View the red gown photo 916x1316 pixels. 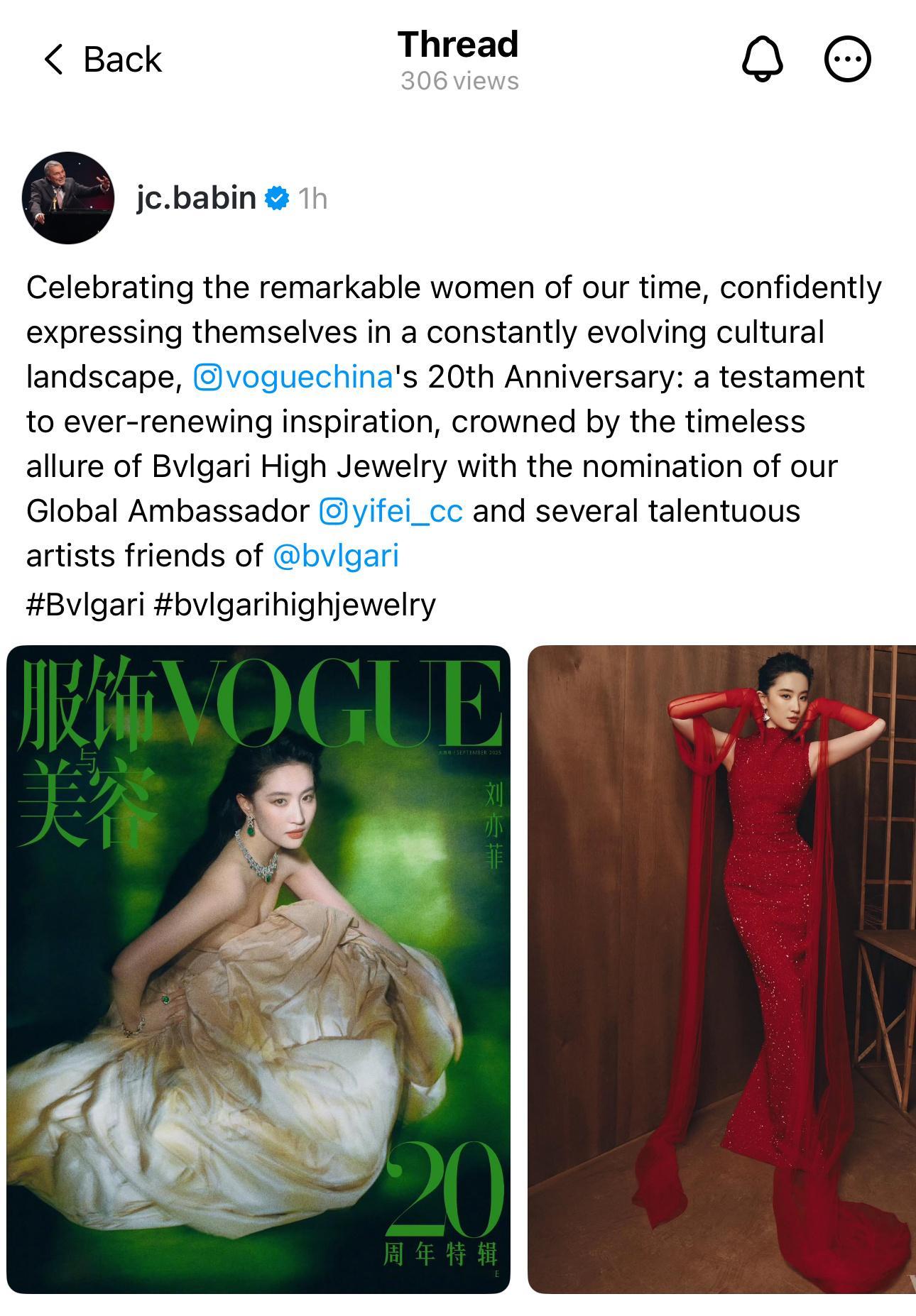click(x=721, y=969)
